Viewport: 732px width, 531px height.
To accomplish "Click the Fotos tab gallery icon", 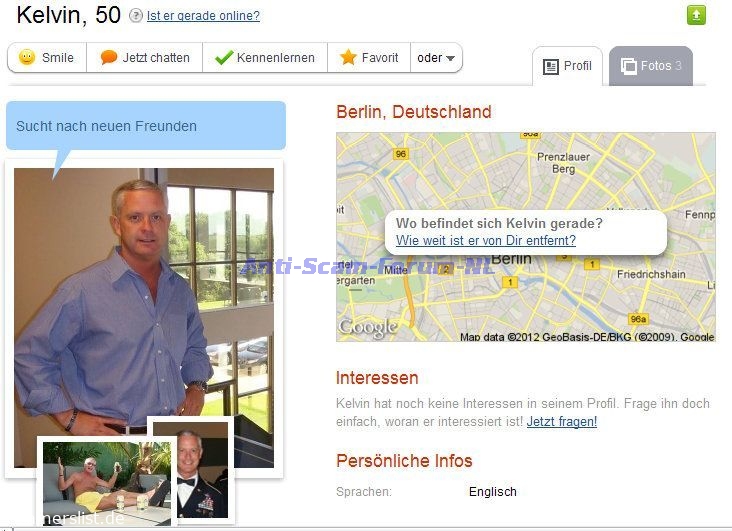I will pyautogui.click(x=628, y=66).
